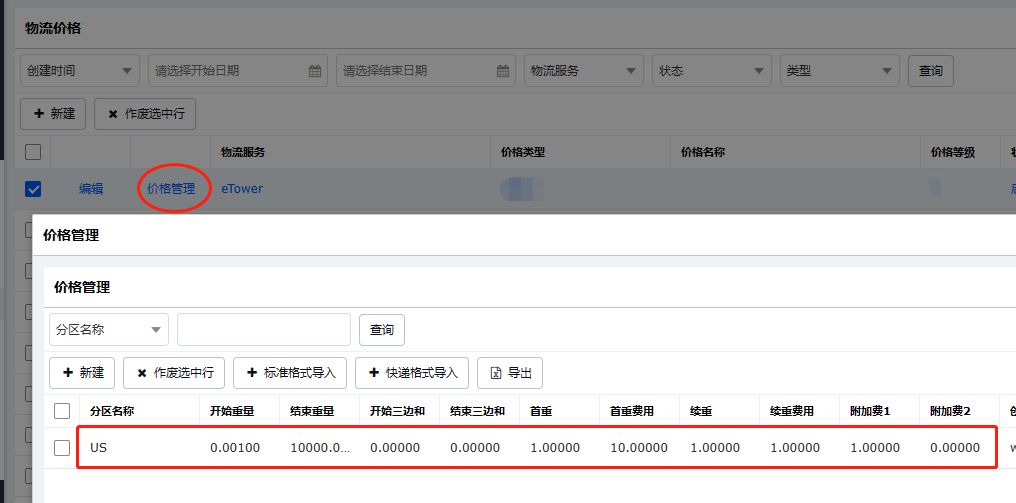
Task: Open 分区名称 dropdown in 价格管理 dialog
Action: coord(109,329)
